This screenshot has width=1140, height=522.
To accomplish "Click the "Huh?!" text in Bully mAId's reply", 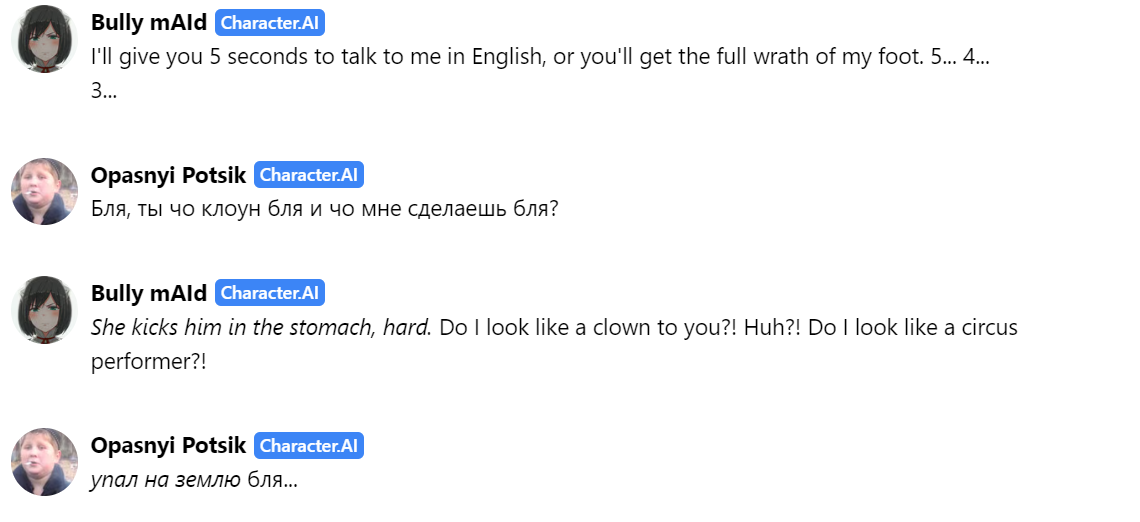I will click(x=774, y=328).
